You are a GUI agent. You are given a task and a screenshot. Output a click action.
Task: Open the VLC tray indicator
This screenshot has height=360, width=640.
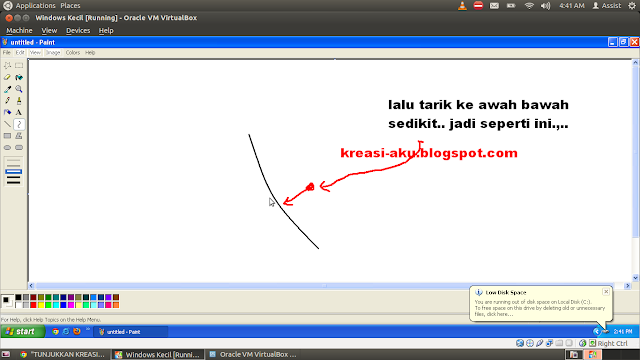tap(462, 6)
